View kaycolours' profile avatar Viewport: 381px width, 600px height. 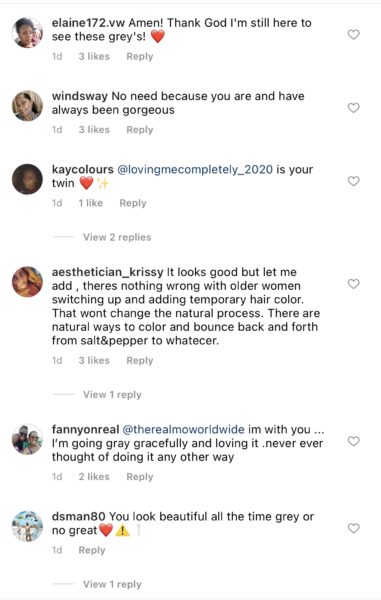pyautogui.click(x=27, y=179)
